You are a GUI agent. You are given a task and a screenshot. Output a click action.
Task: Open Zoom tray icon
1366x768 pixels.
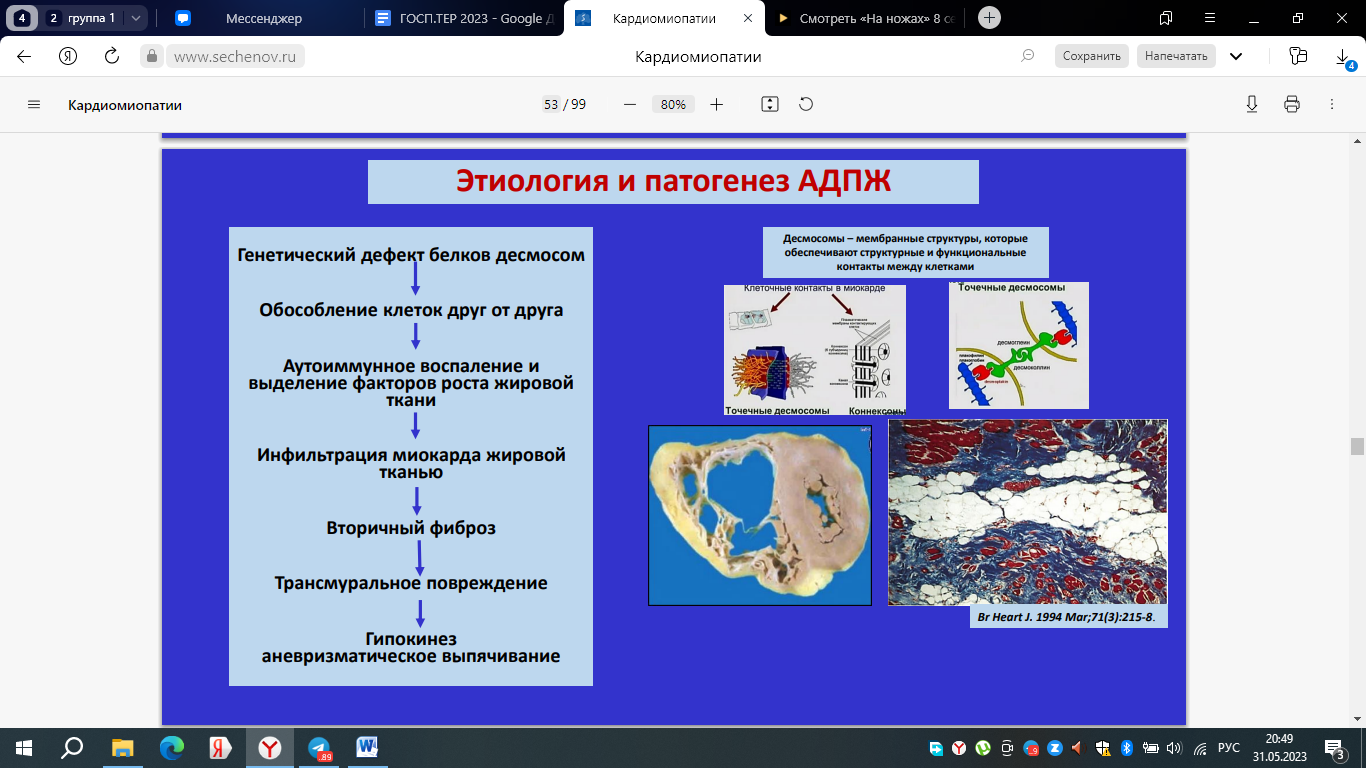1054,748
